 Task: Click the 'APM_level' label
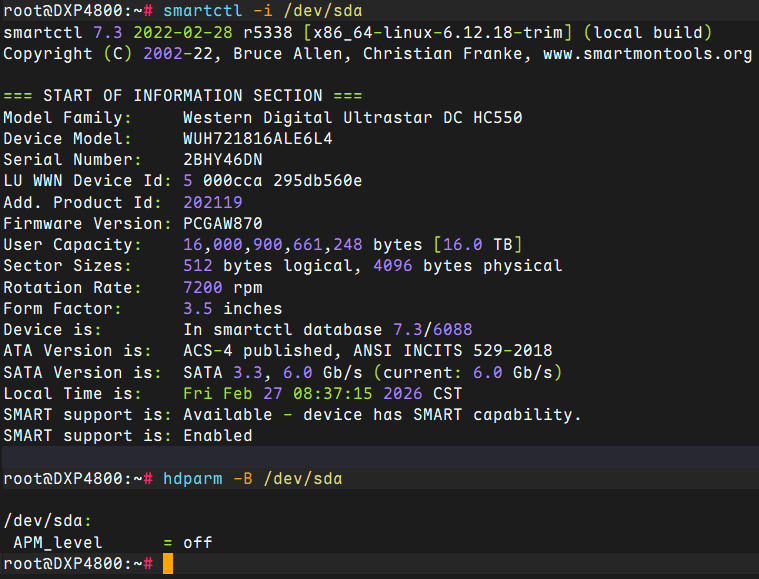point(58,543)
